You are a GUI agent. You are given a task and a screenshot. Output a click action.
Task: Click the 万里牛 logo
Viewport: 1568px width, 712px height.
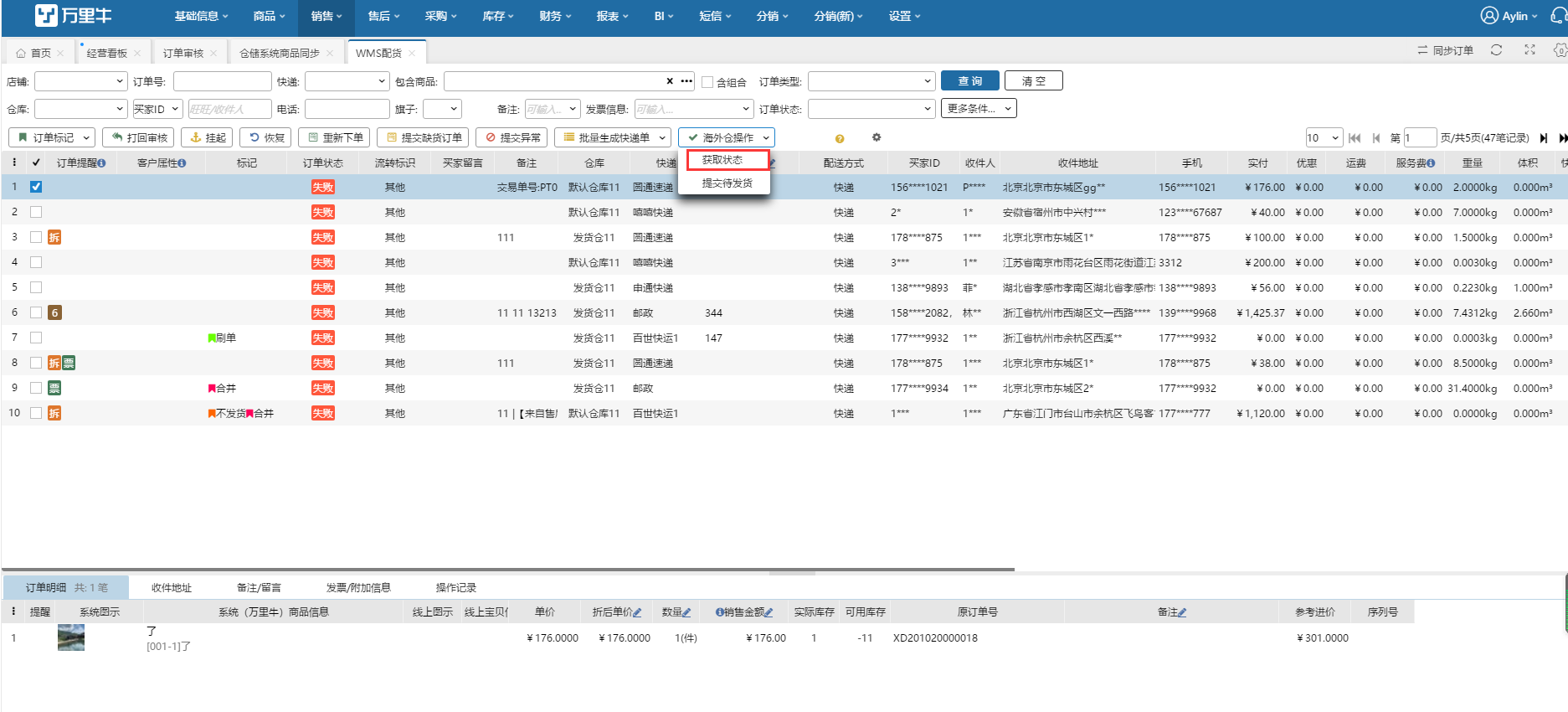click(74, 15)
